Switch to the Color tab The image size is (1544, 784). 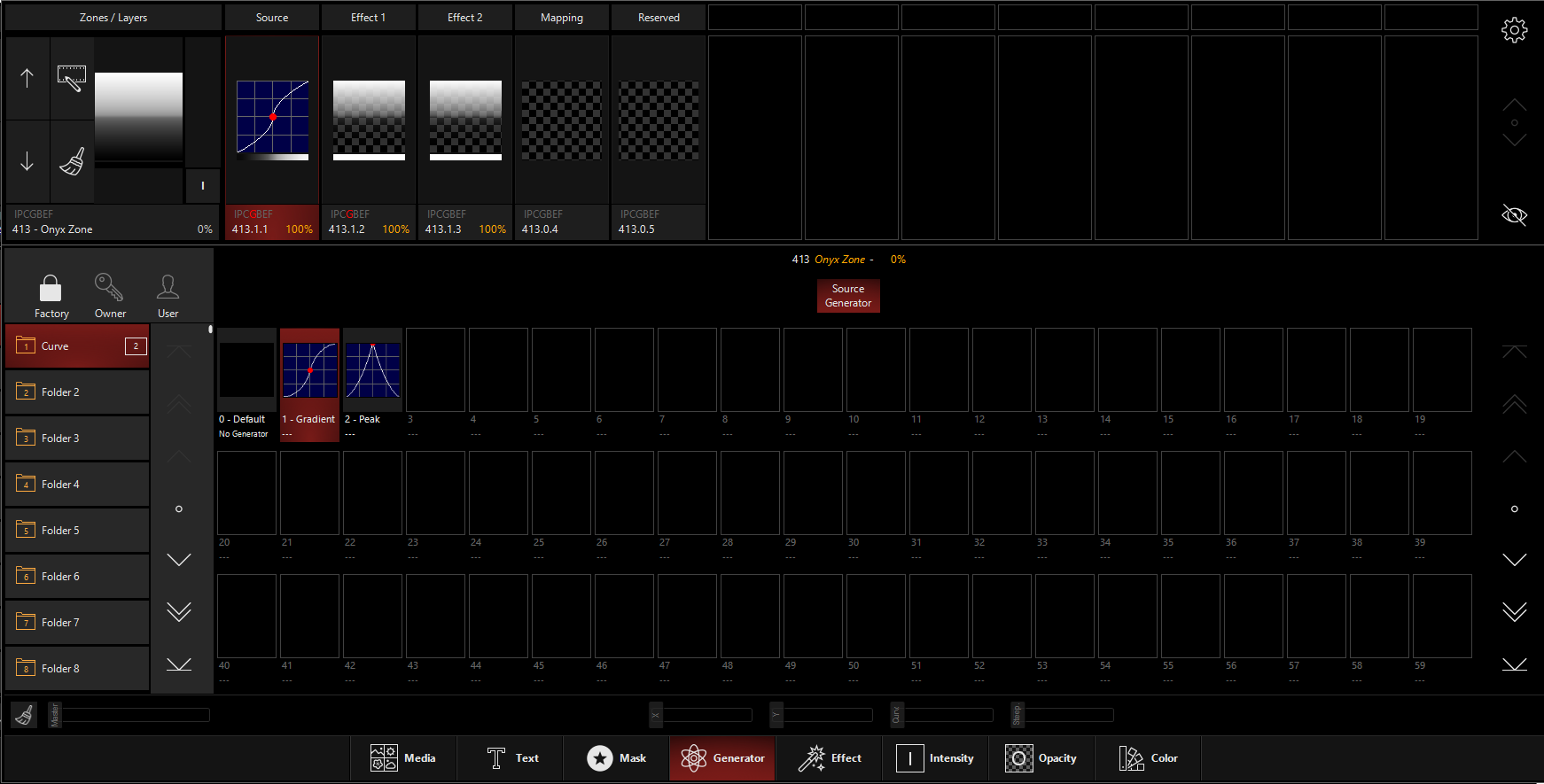click(1148, 758)
